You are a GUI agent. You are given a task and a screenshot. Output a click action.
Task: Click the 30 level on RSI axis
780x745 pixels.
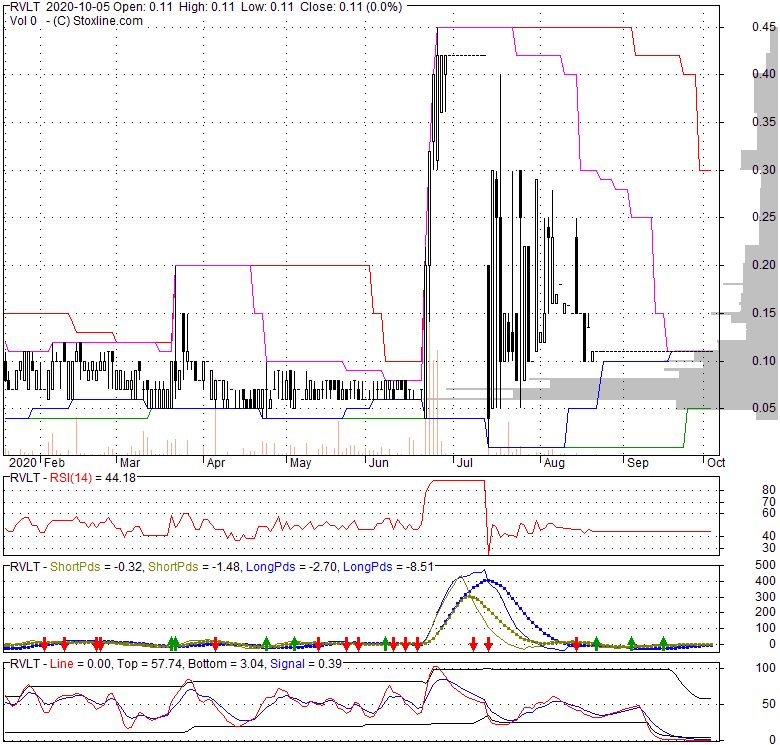pyautogui.click(x=769, y=548)
